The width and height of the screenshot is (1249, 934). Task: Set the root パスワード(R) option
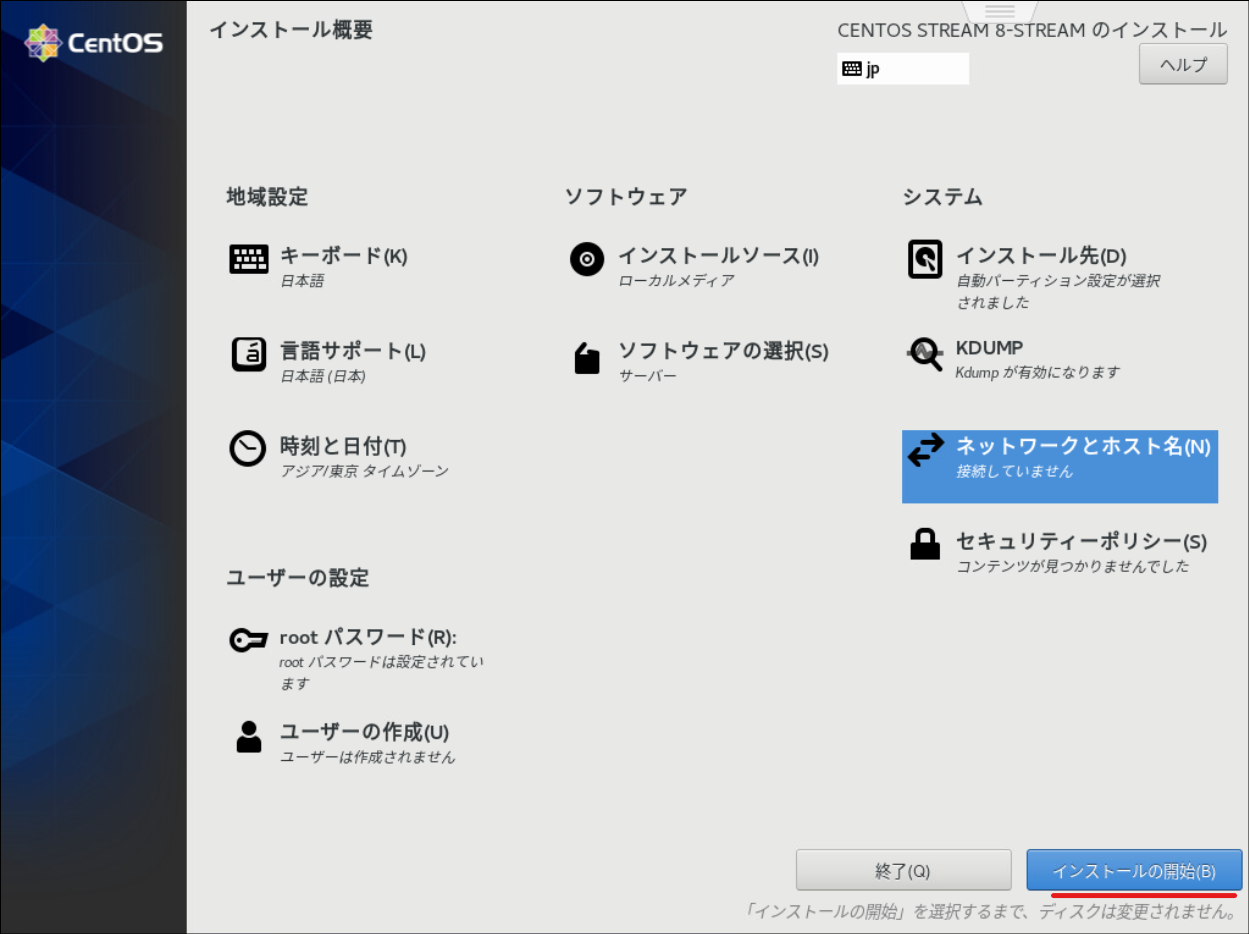coord(367,638)
